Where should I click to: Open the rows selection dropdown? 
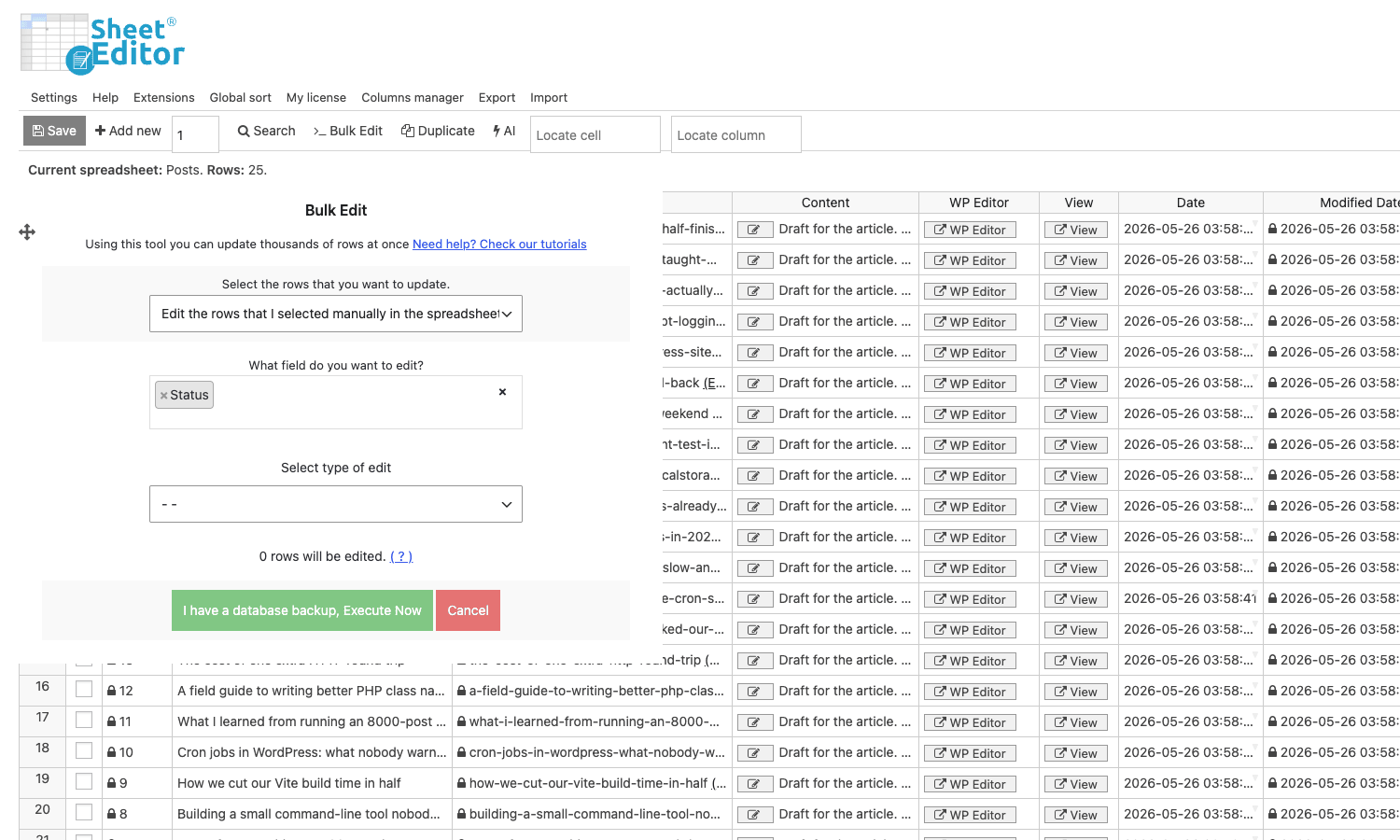(x=336, y=314)
